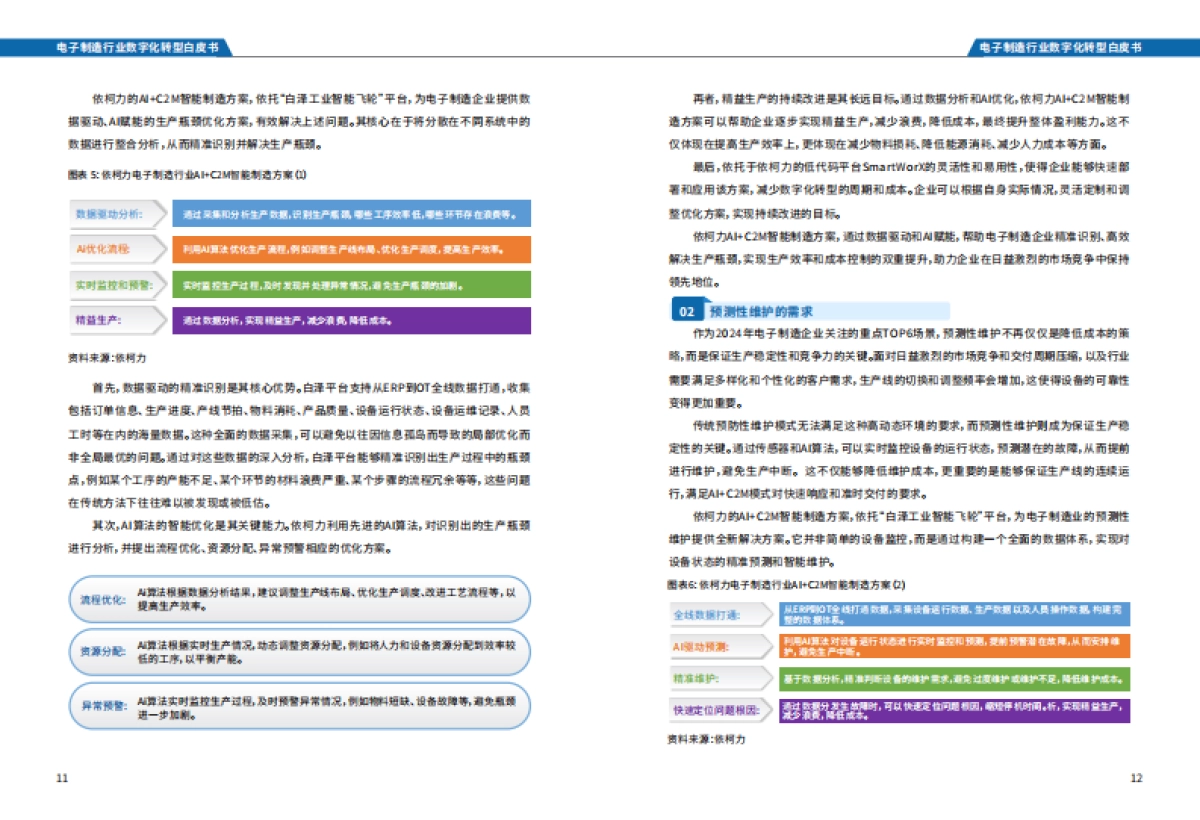Screen dimensions: 1200x820
Task: Click the "全线数据打通" label in Figure 6
Action: pos(710,614)
